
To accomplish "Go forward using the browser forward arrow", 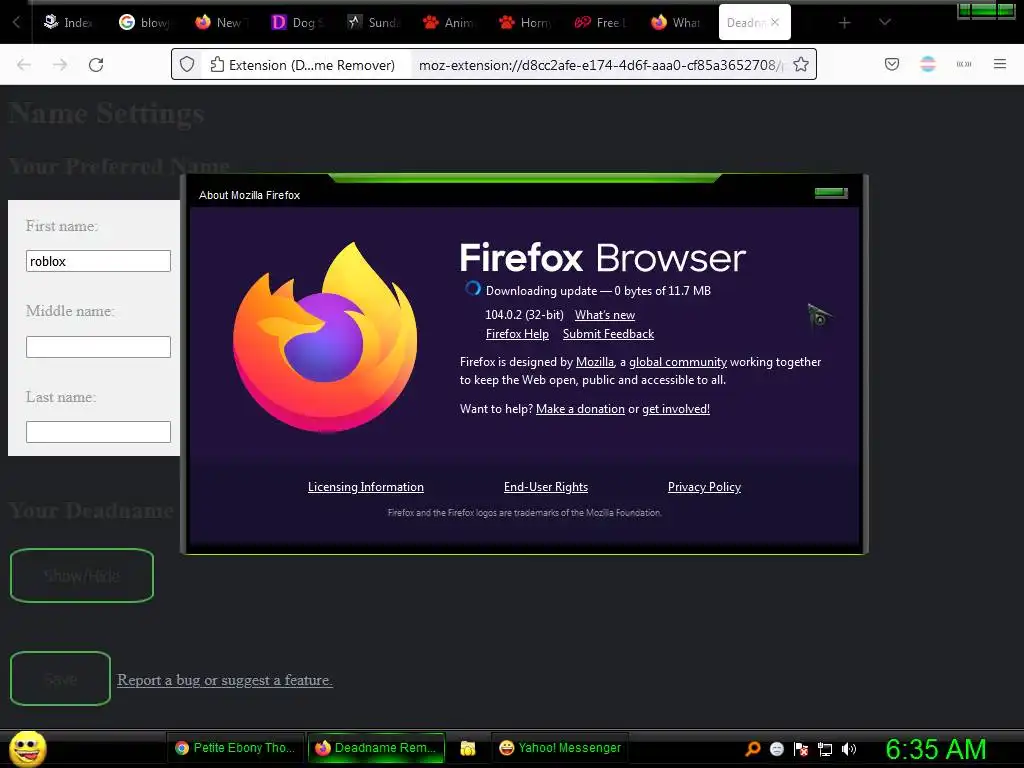I will [x=60, y=65].
